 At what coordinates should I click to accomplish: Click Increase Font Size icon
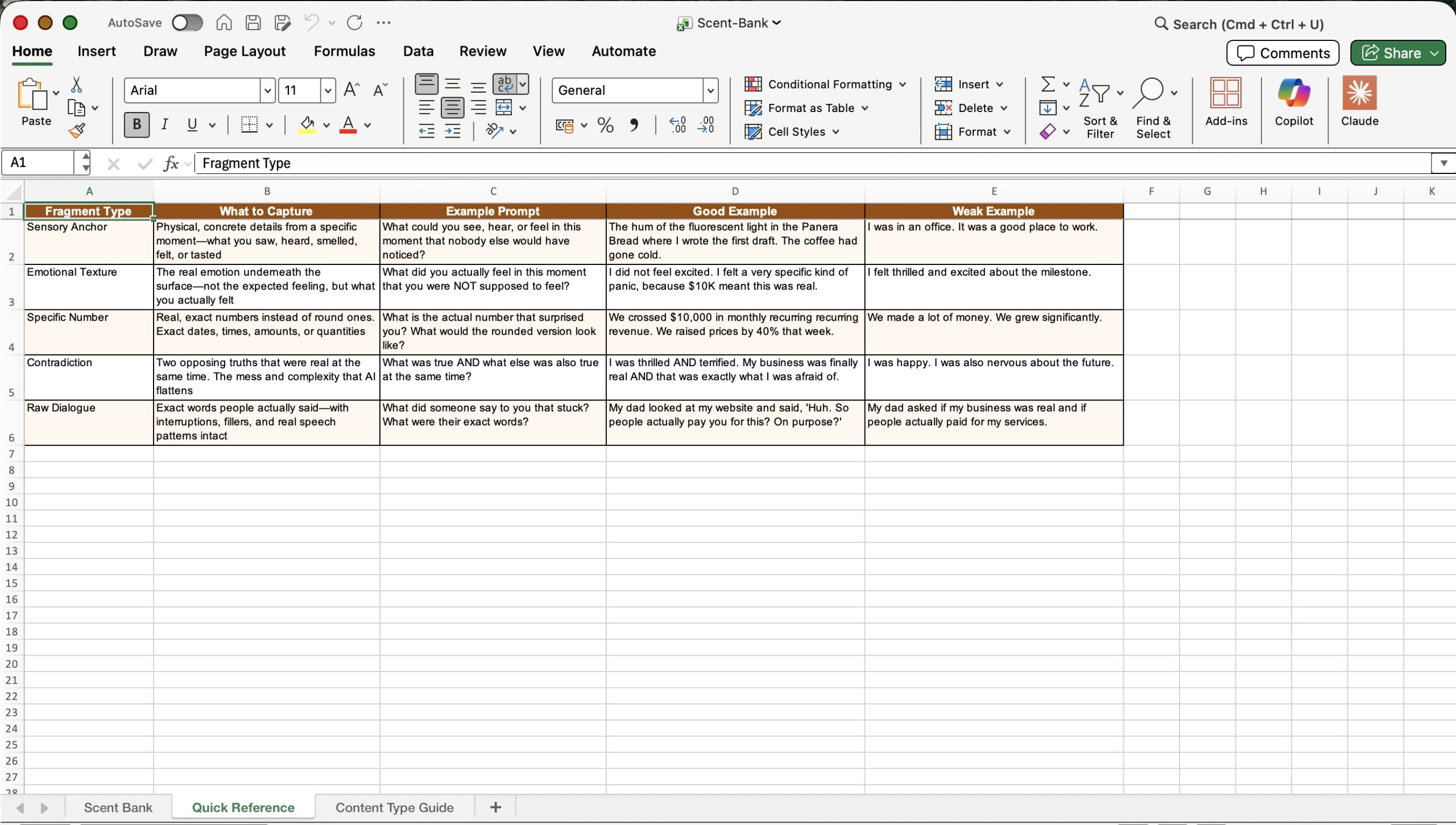(x=351, y=90)
